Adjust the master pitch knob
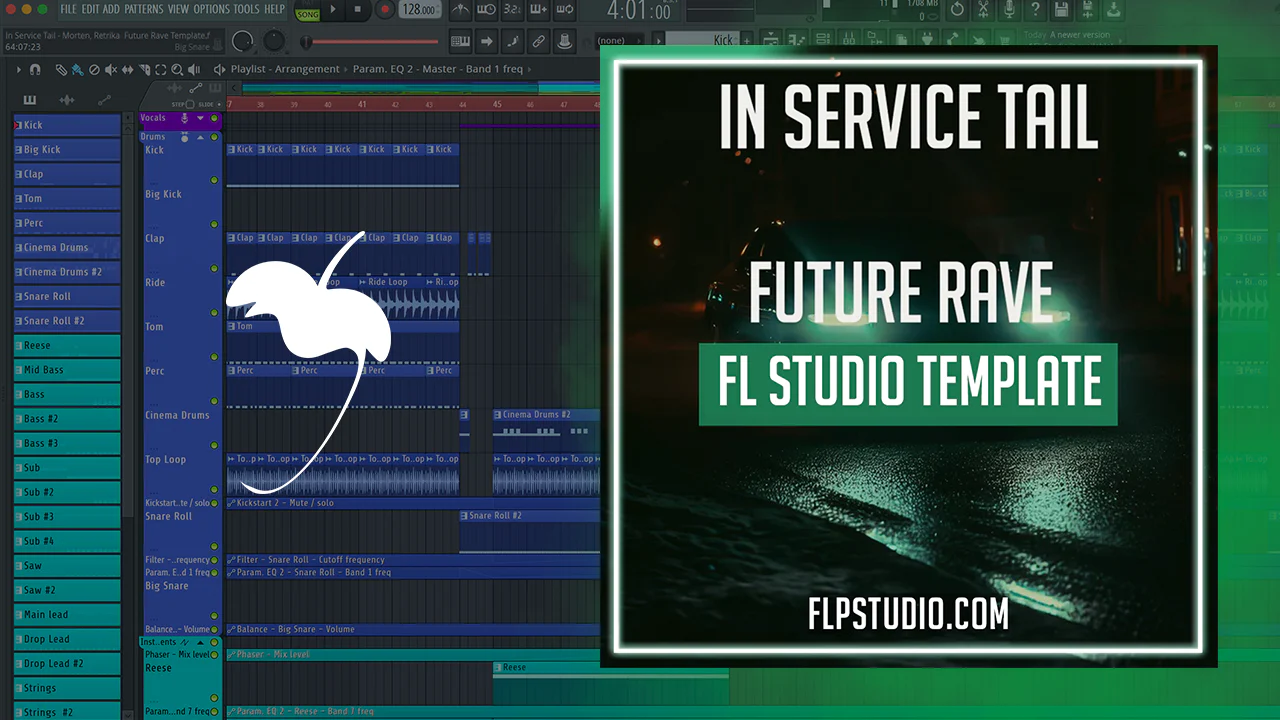The image size is (1280, 720). point(274,41)
